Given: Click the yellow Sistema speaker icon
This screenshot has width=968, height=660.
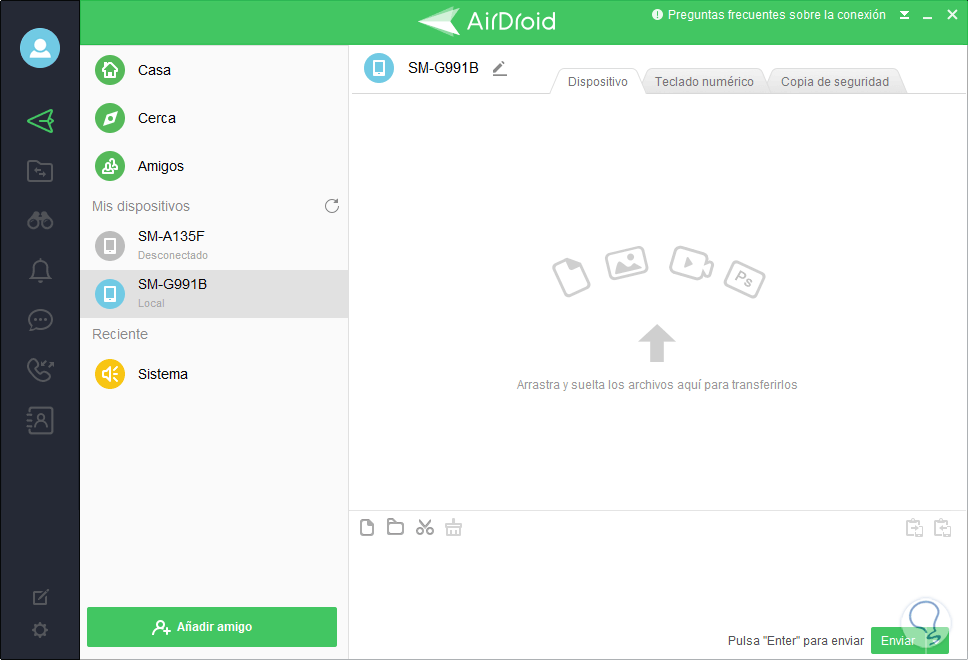Looking at the screenshot, I should tap(110, 374).
